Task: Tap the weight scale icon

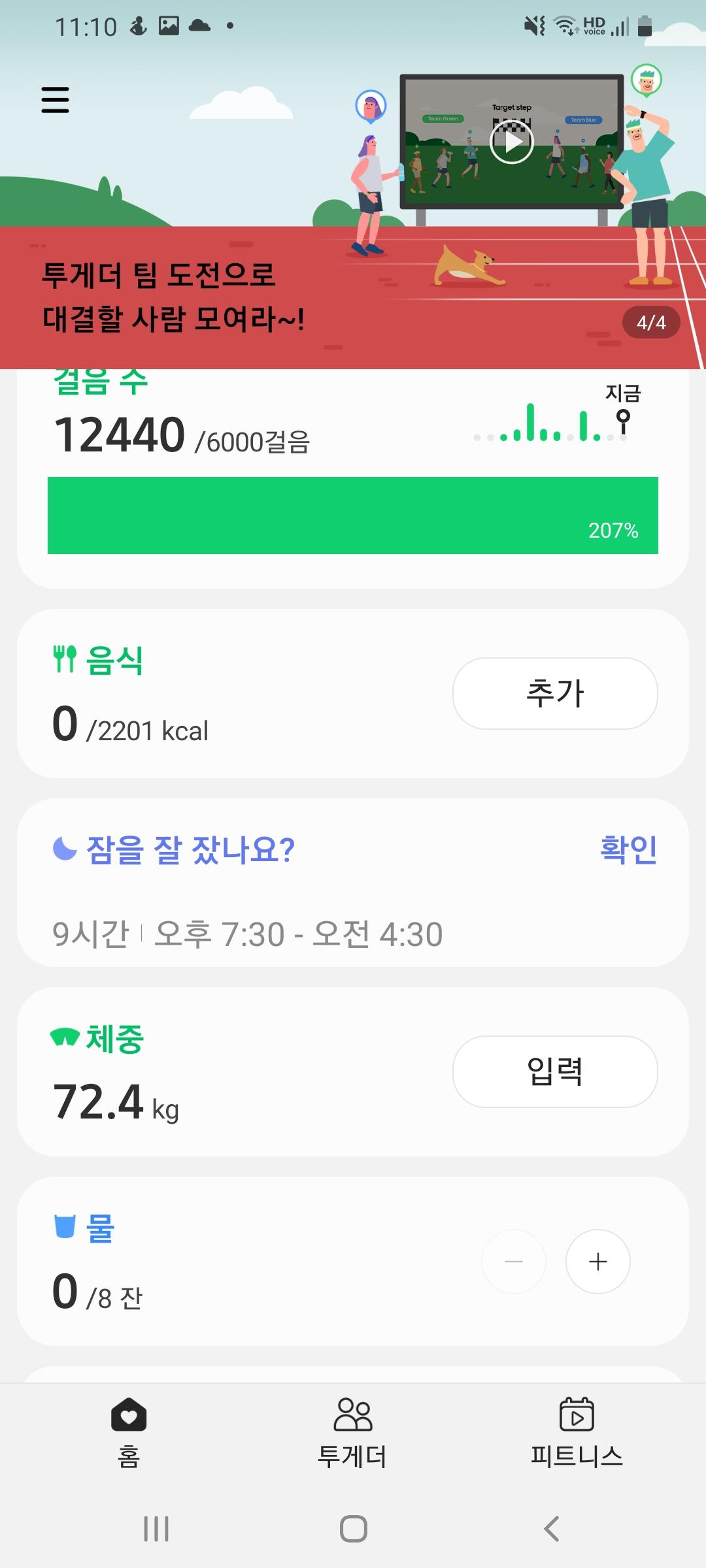Action: coord(65,1037)
